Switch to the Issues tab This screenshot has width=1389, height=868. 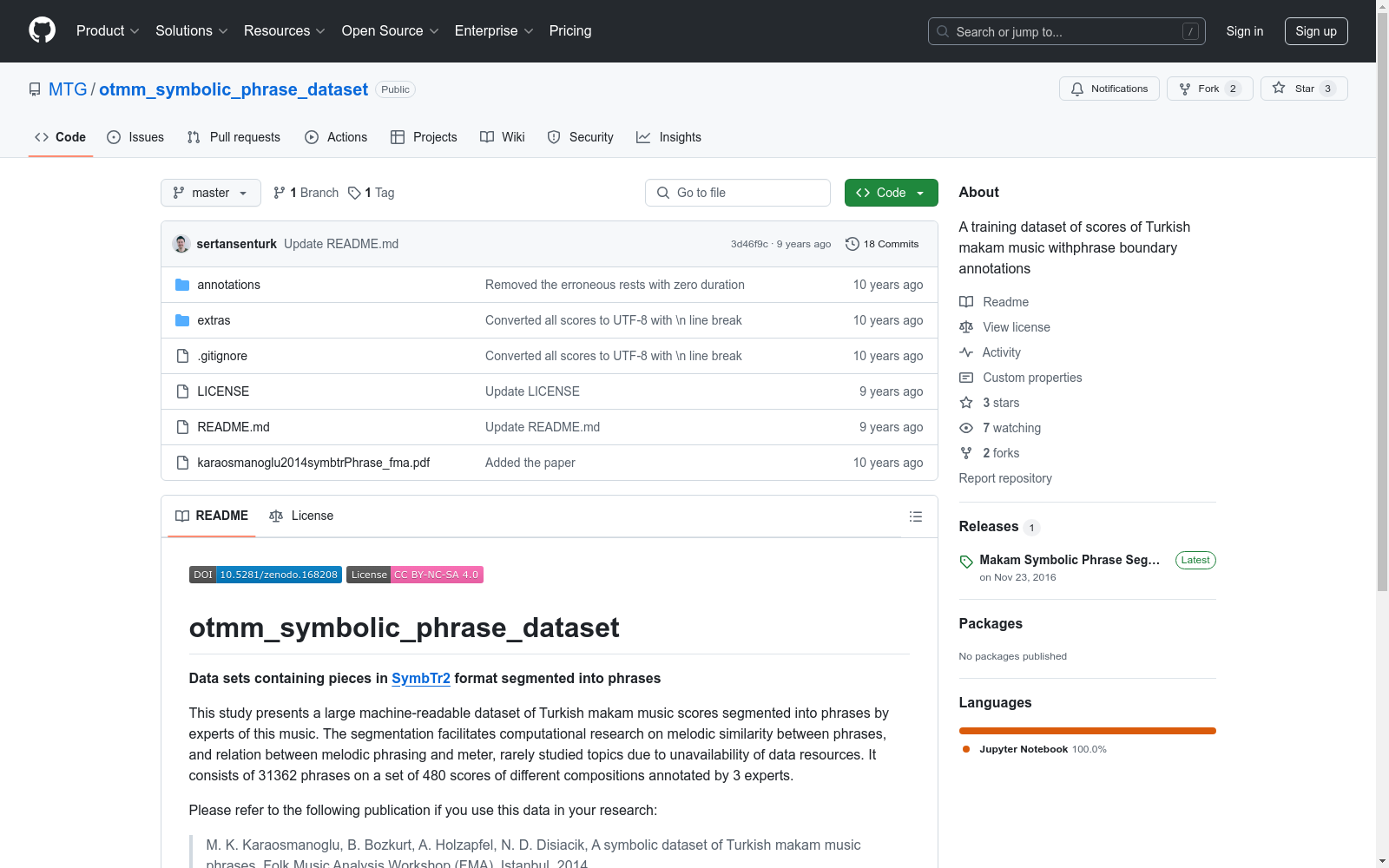click(135, 137)
